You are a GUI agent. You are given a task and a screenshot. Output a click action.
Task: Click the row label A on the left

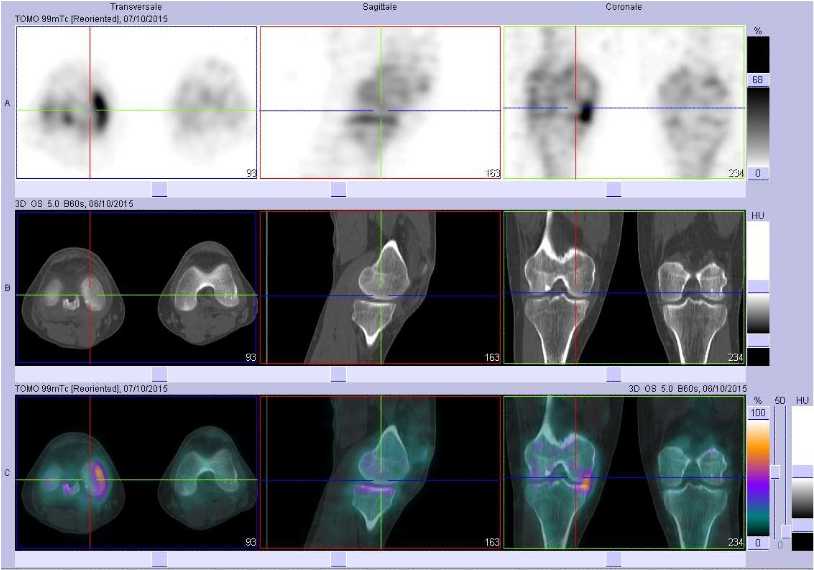click(x=7, y=103)
